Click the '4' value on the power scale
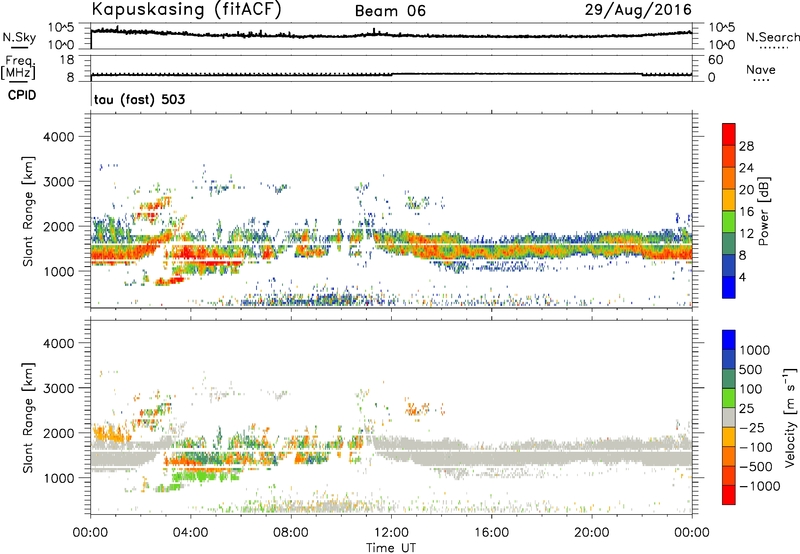 pyautogui.click(x=742, y=277)
